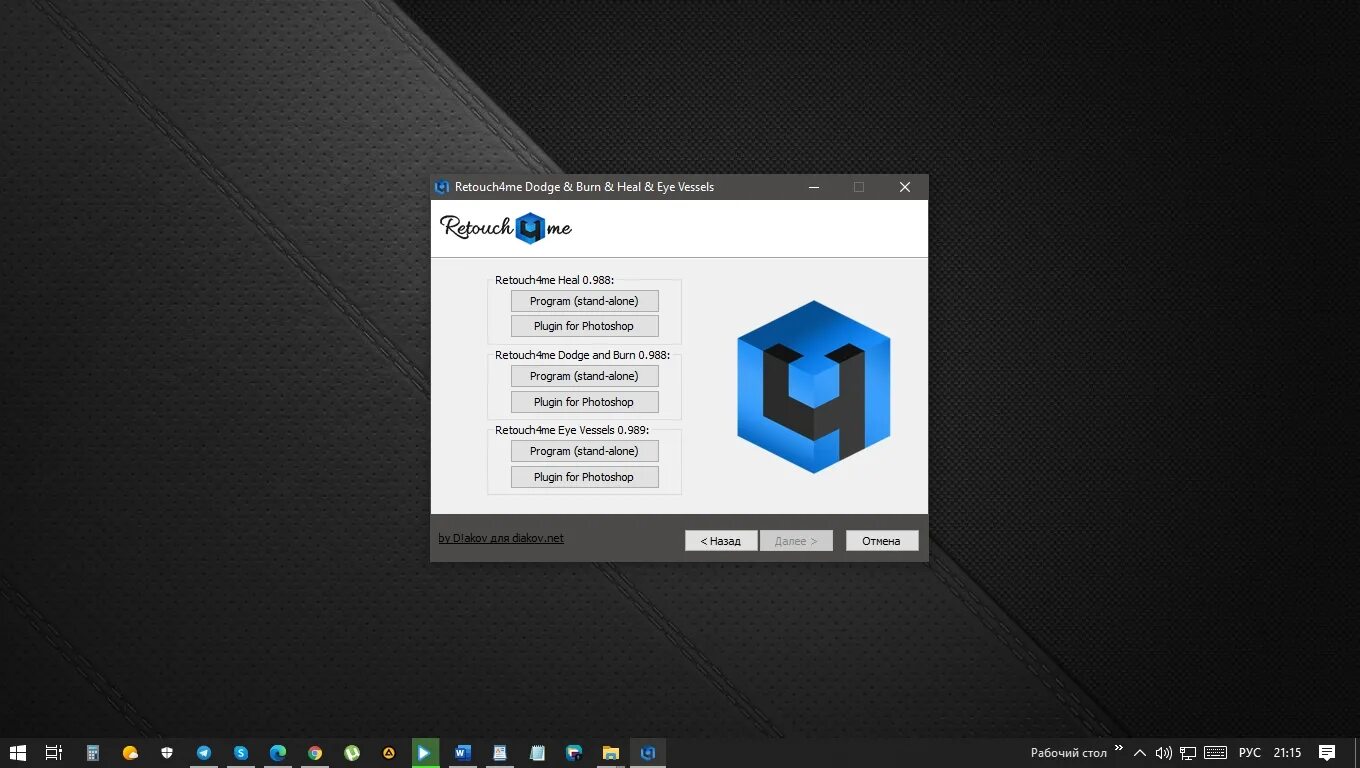This screenshot has height=768, width=1360.
Task: Launch Google Chrome from the taskbar
Action: pyautogui.click(x=315, y=753)
